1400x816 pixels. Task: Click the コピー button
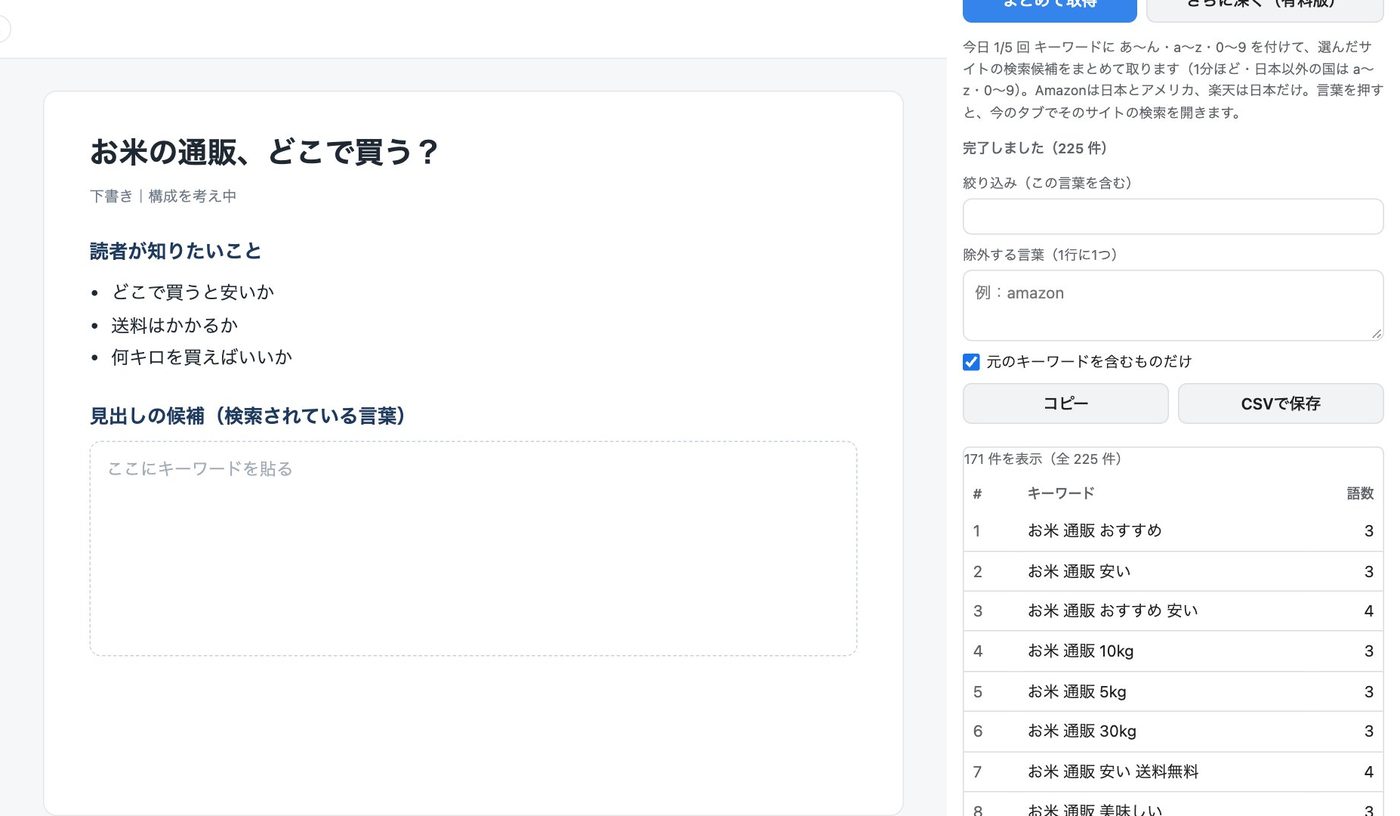(1065, 403)
